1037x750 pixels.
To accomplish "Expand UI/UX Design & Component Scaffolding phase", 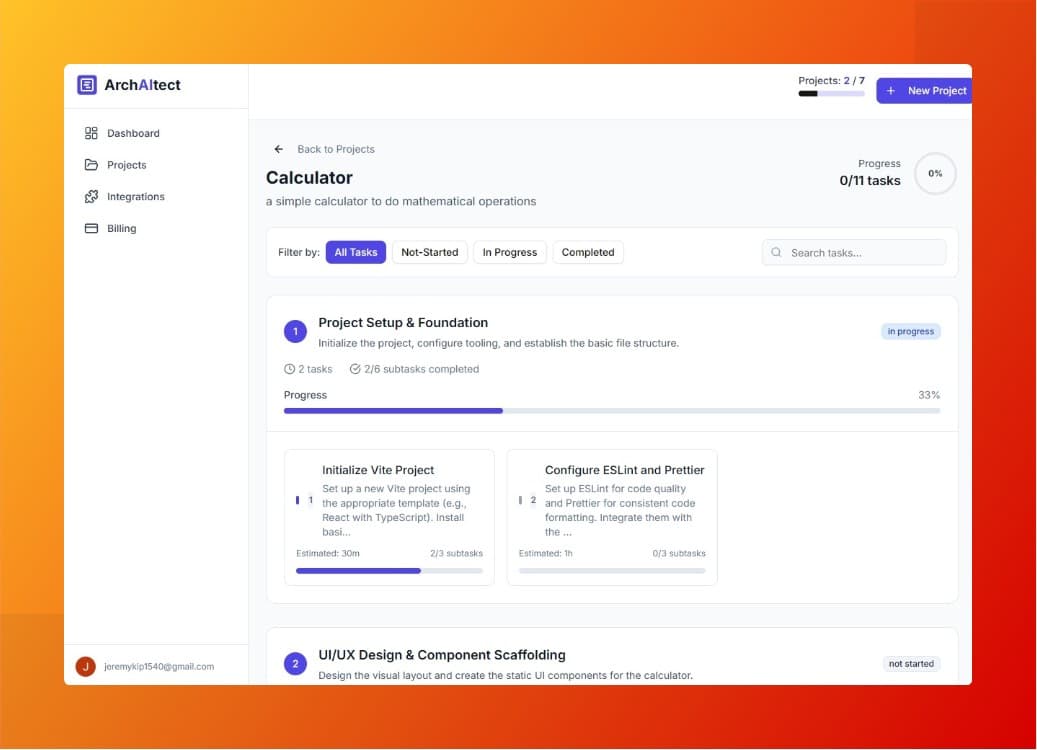I will click(442, 655).
